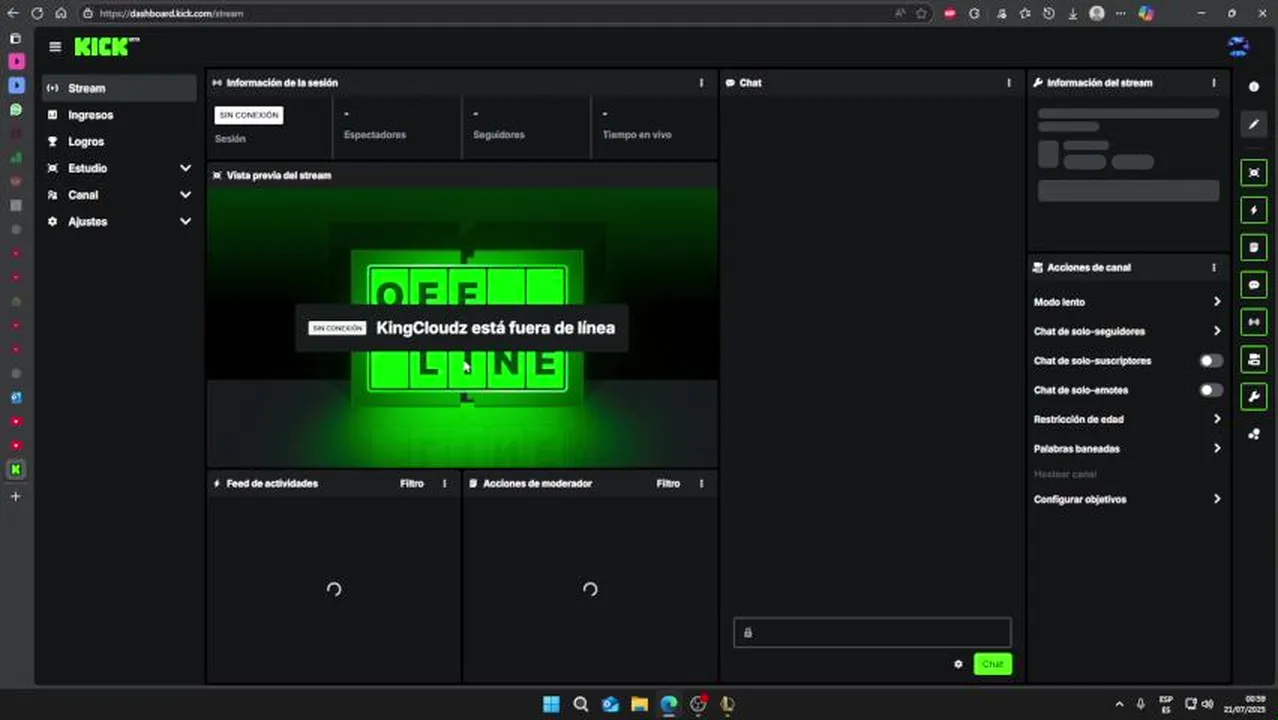Toggle the wrench stream info widget icon

[1254, 397]
